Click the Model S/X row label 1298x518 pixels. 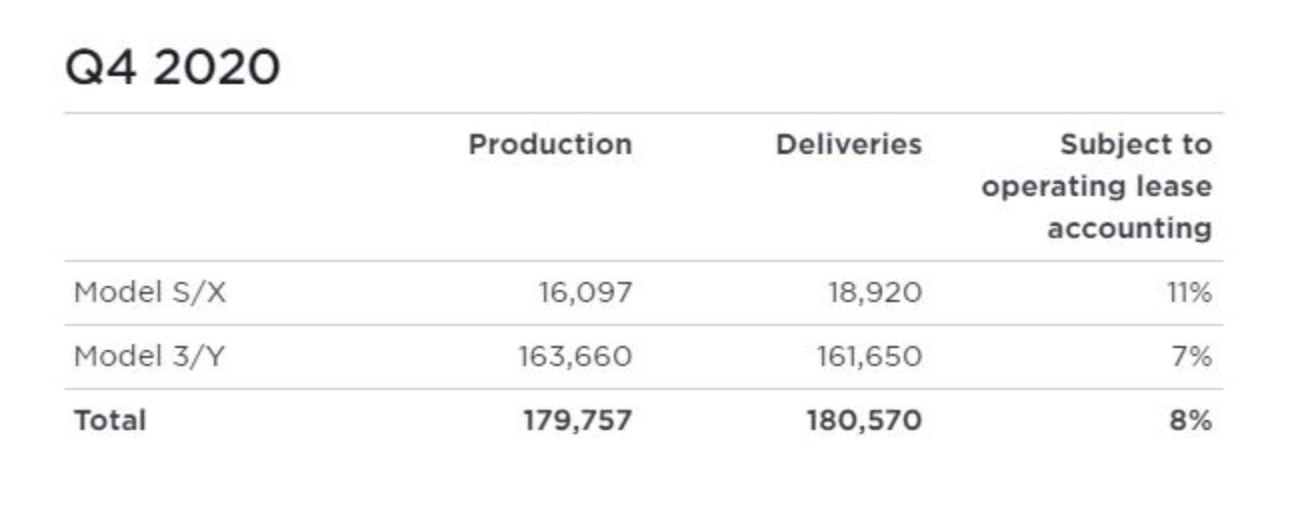[150, 293]
